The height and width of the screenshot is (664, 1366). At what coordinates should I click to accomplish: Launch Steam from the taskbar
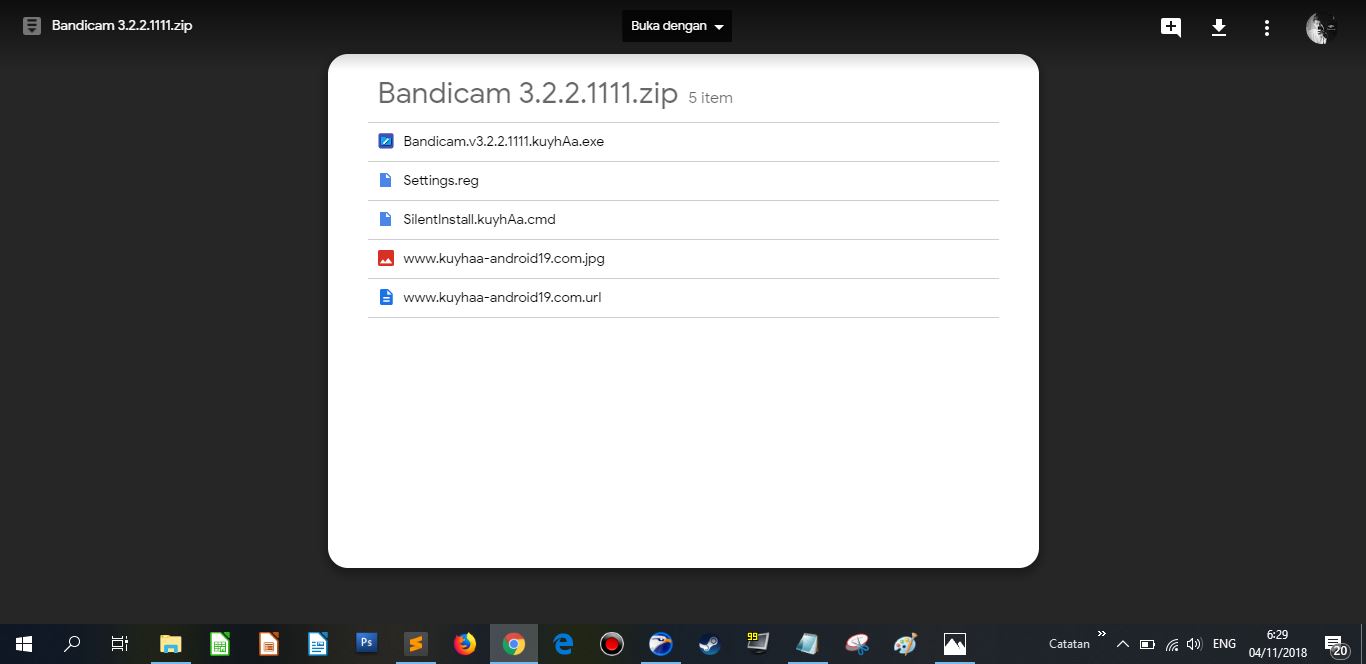710,644
